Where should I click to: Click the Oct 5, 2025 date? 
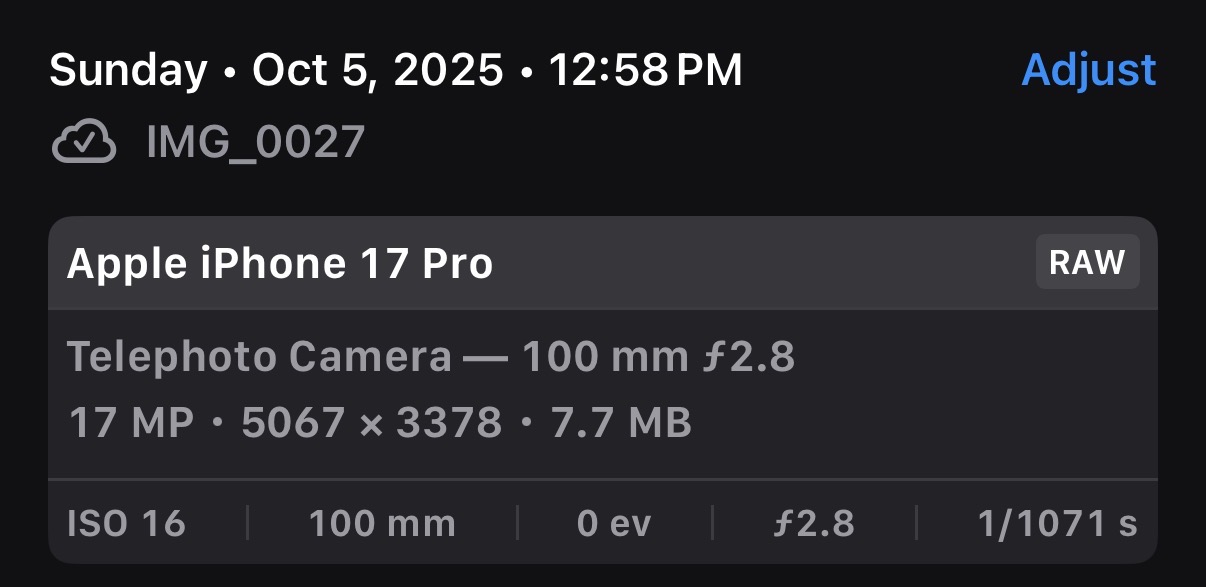[377, 70]
